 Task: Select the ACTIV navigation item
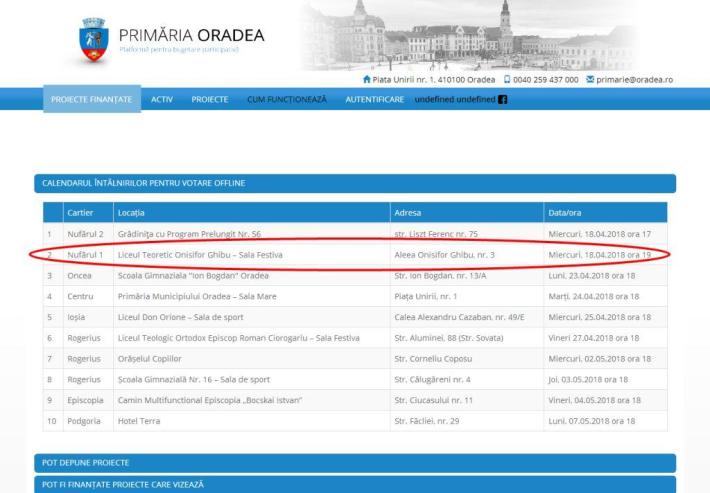point(162,99)
